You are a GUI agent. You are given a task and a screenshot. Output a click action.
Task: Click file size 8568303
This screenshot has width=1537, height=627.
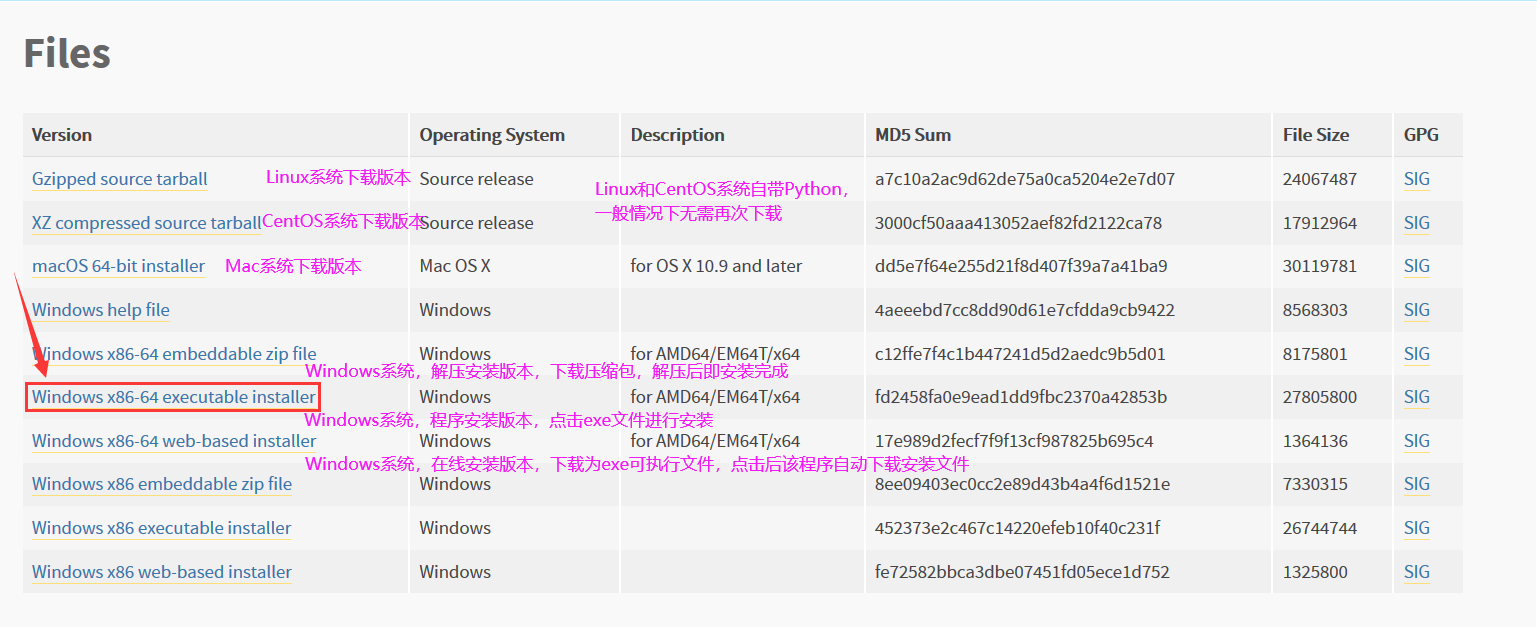click(1316, 310)
